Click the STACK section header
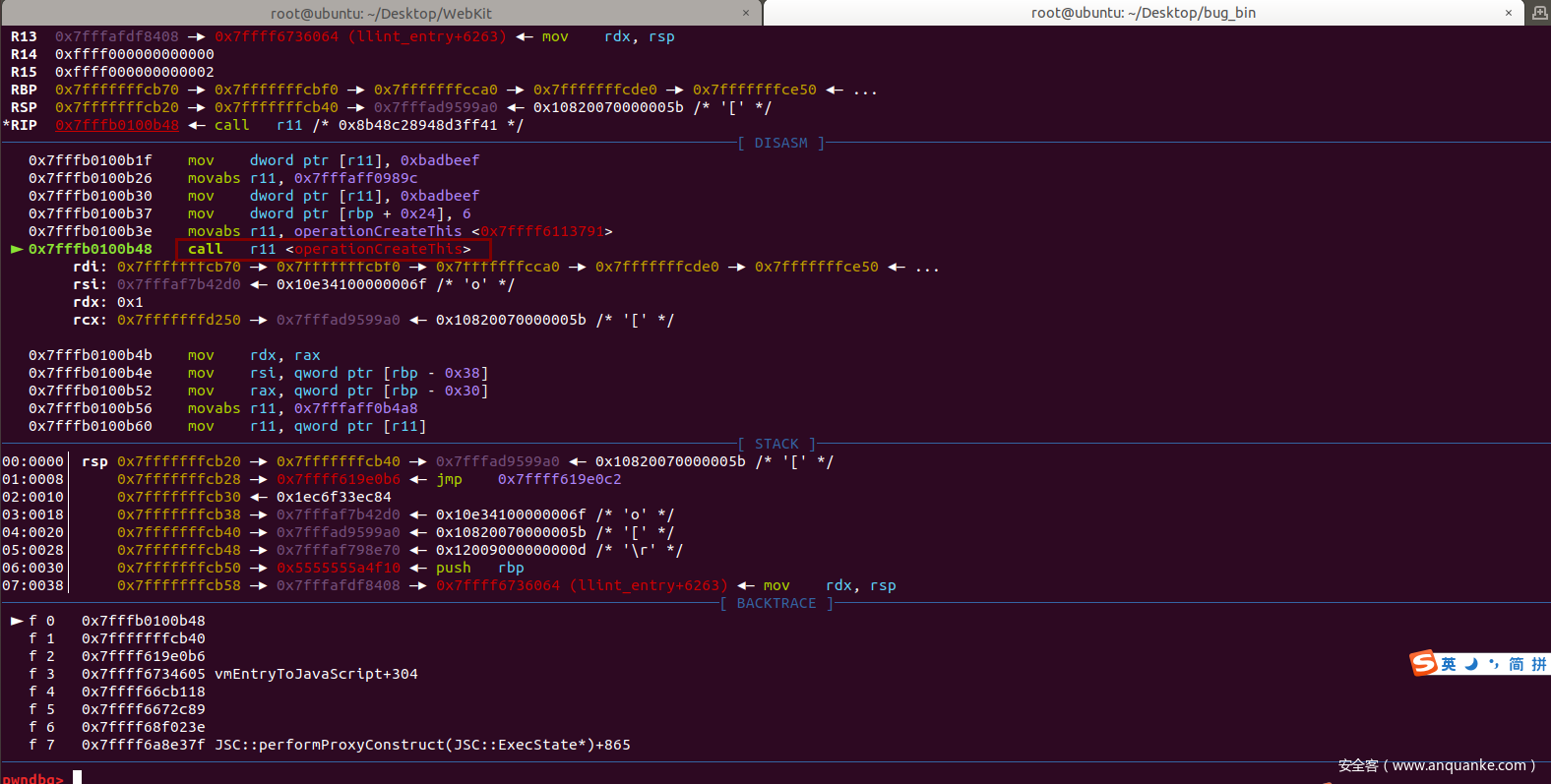Viewport: 1551px width, 784px height. tap(776, 444)
